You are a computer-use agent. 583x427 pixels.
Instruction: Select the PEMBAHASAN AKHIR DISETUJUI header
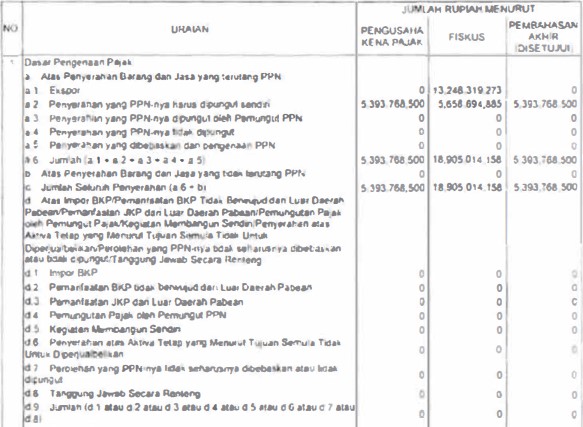coord(543,36)
